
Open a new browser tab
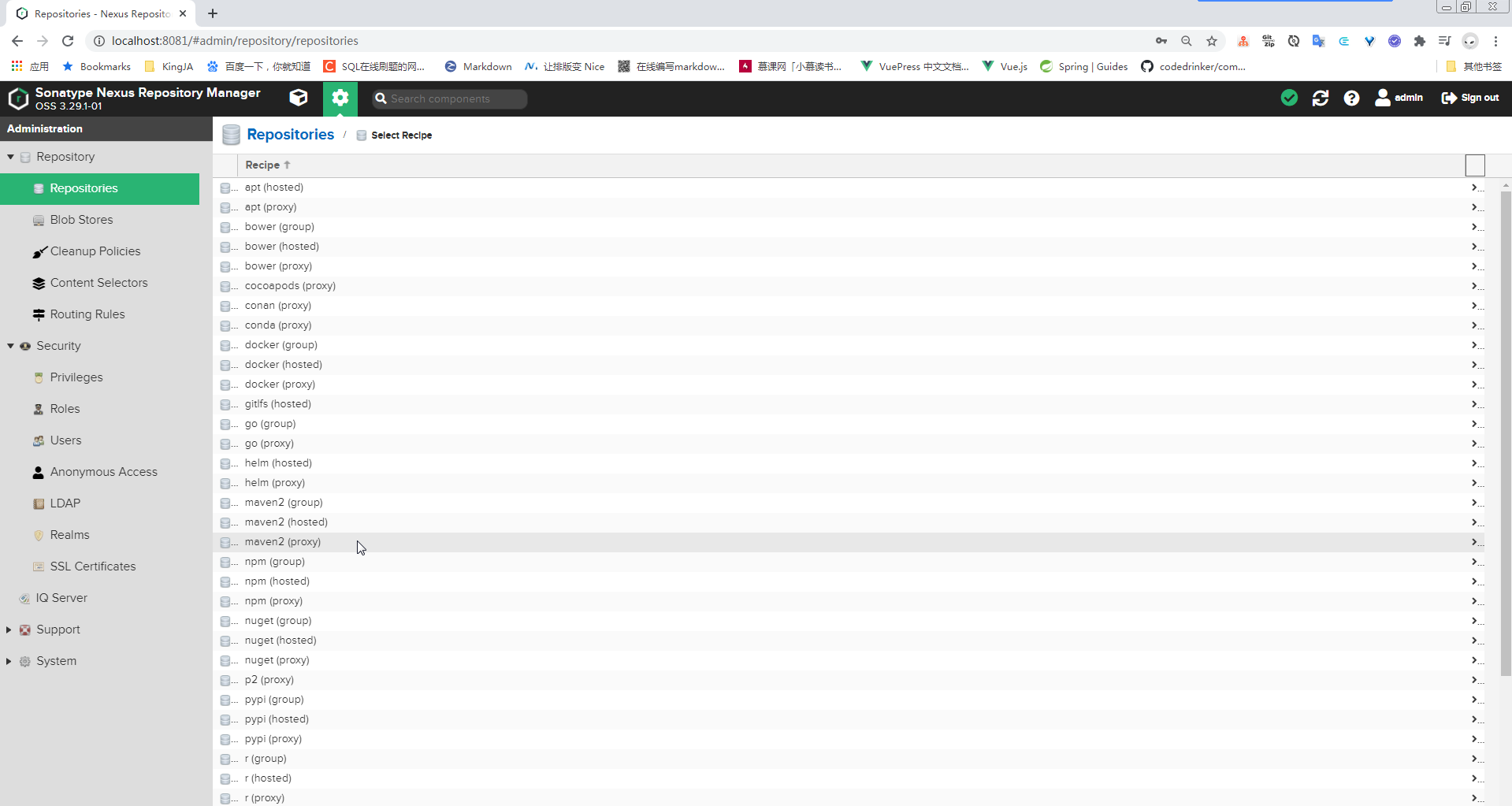(x=213, y=13)
